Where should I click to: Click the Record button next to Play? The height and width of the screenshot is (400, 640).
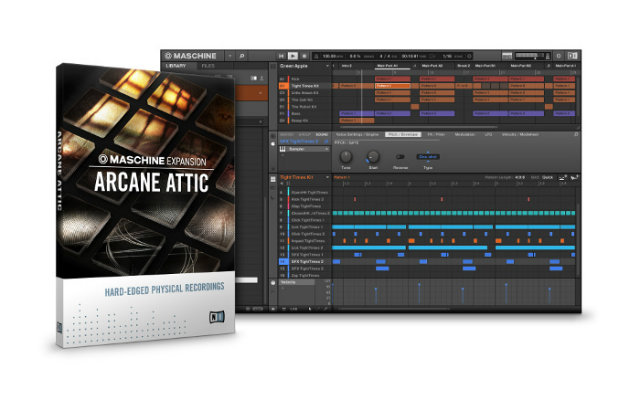click(x=304, y=56)
